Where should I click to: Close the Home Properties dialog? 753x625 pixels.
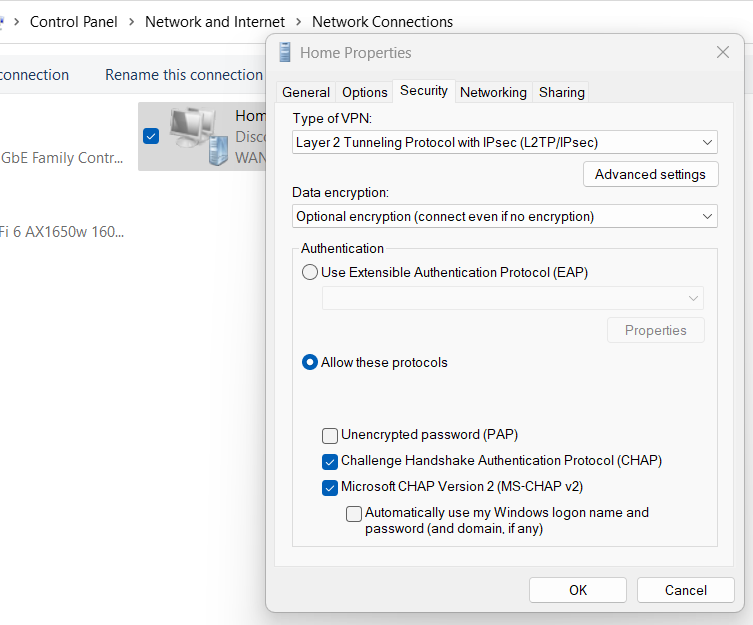(723, 53)
